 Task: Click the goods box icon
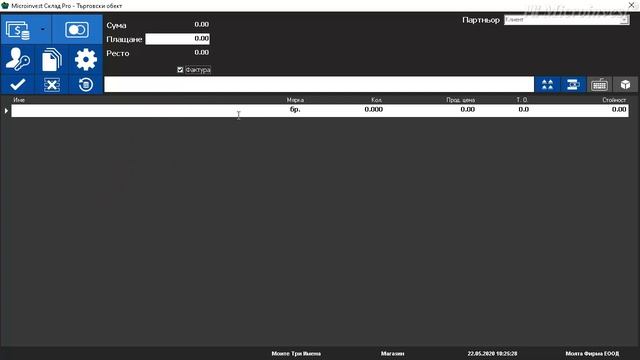625,84
